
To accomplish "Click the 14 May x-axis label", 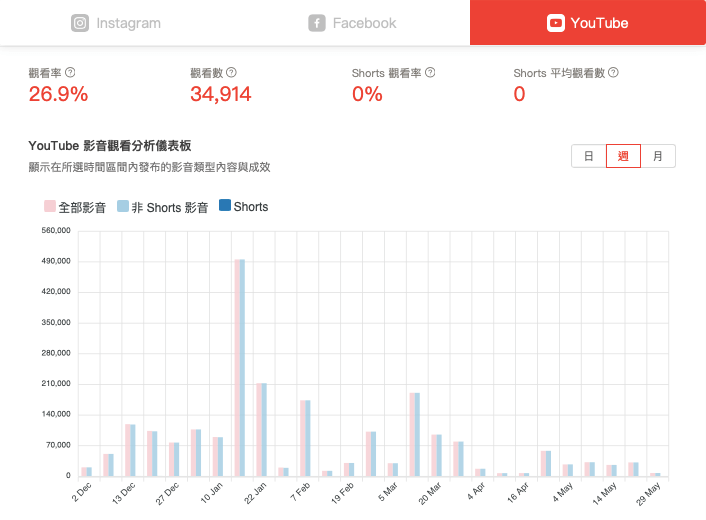I will (x=604, y=493).
